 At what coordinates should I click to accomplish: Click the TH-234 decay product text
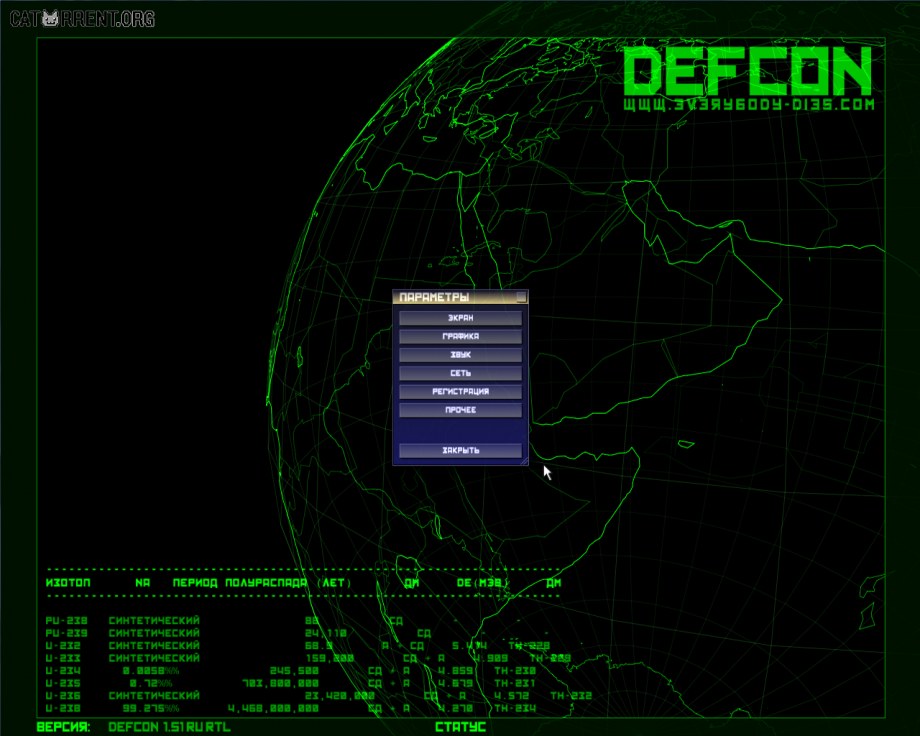click(x=515, y=708)
